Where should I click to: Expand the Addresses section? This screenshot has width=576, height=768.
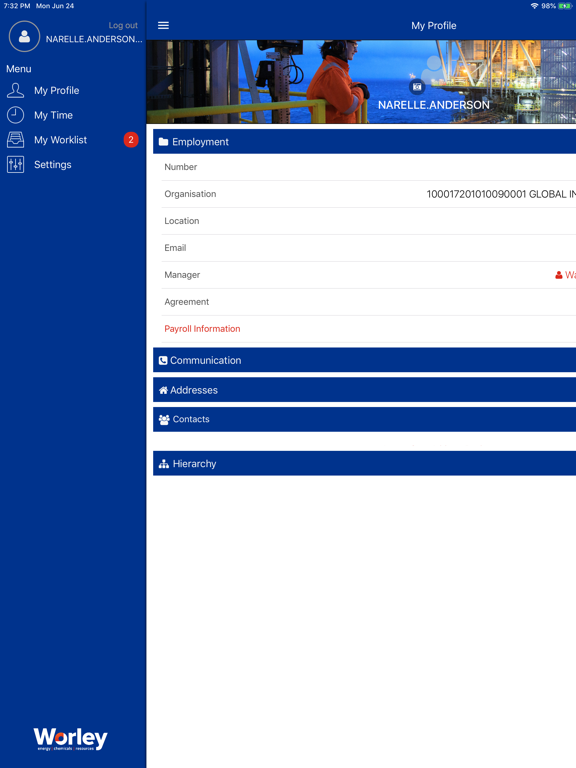364,390
